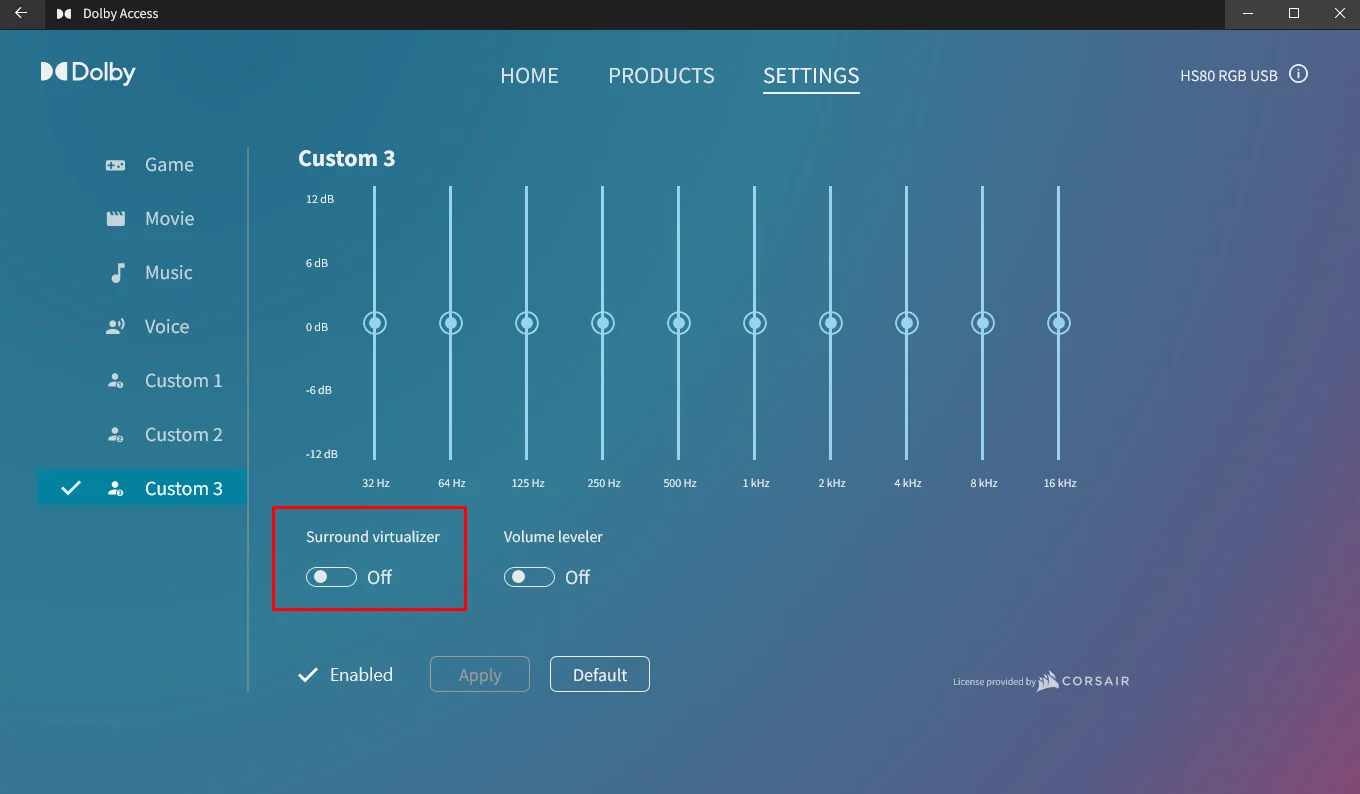Screen dimensions: 1360x794
Task: Click the HS80 RGB USB device name
Action: 1229,76
